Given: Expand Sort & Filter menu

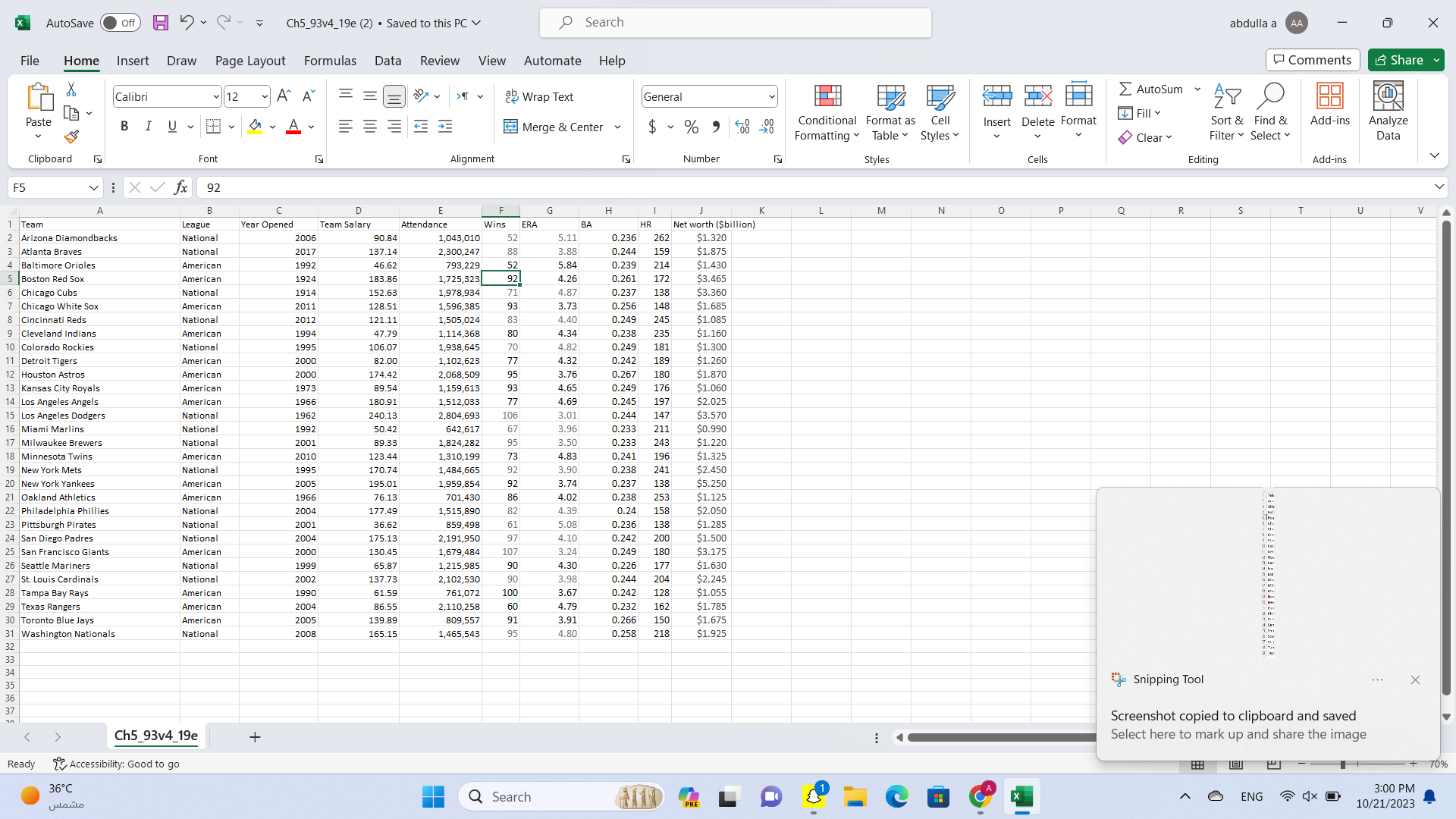Looking at the screenshot, I should pyautogui.click(x=1227, y=111).
